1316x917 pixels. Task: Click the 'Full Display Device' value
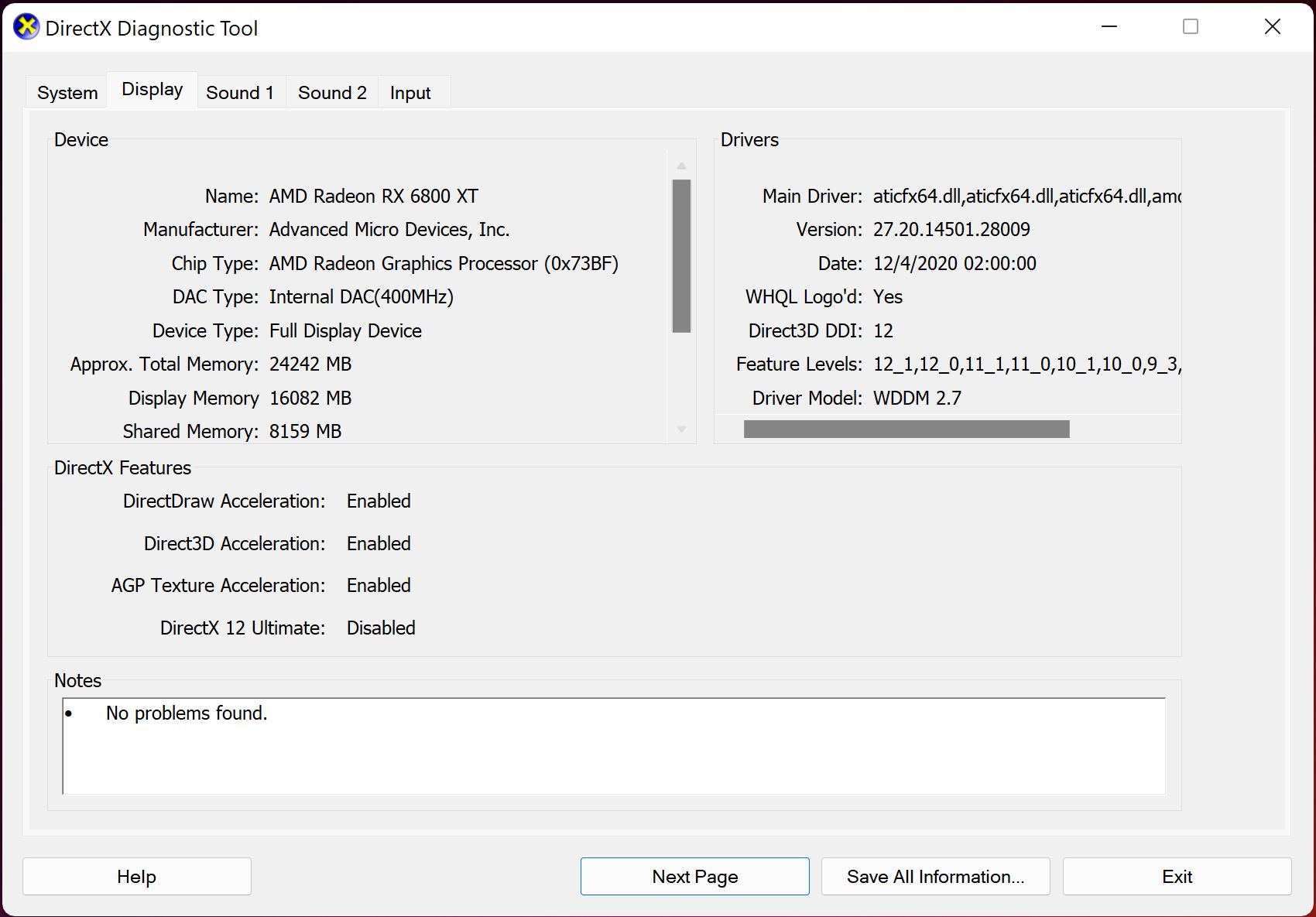tap(345, 331)
